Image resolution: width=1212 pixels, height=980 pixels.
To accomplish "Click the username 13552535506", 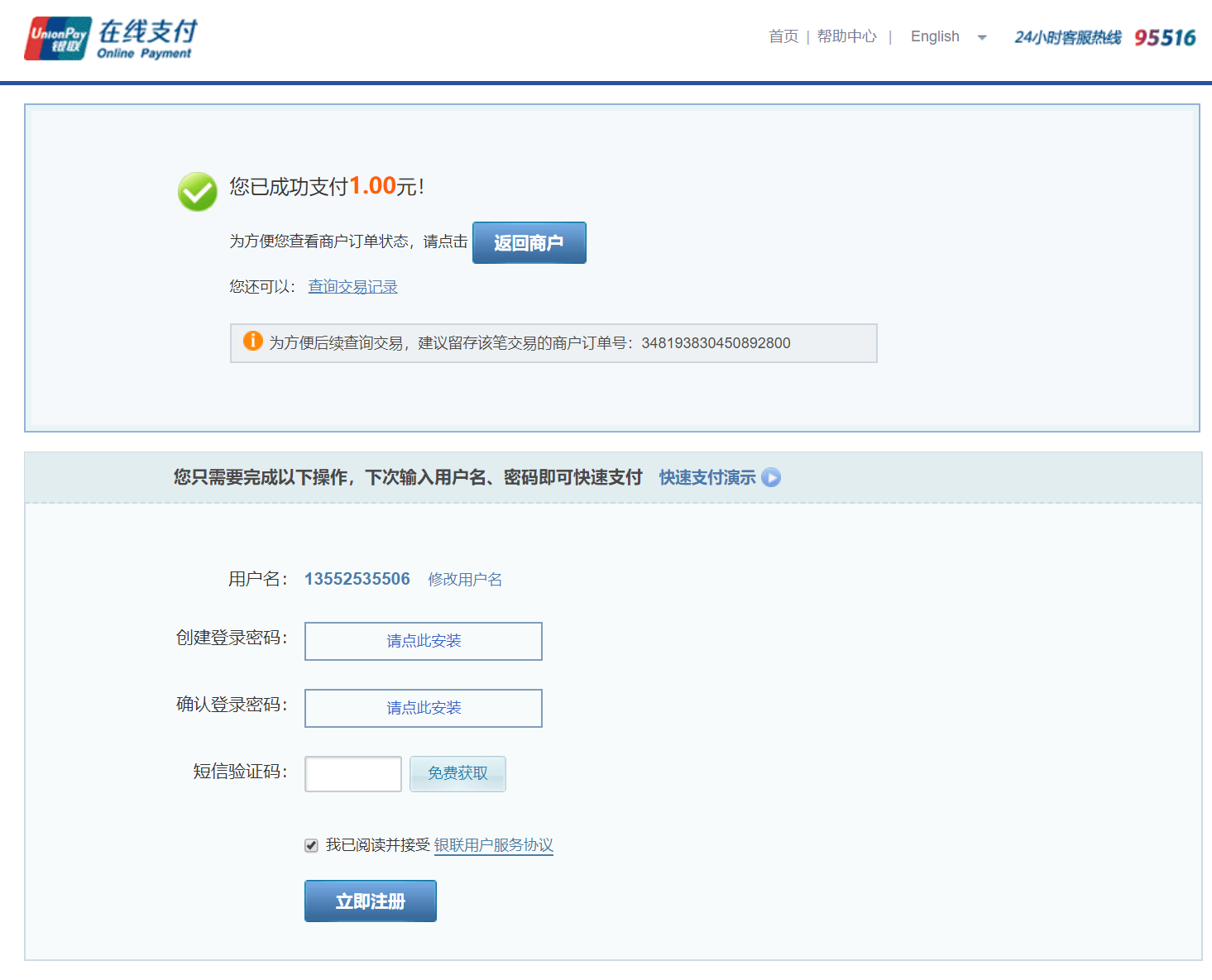I will click(357, 579).
